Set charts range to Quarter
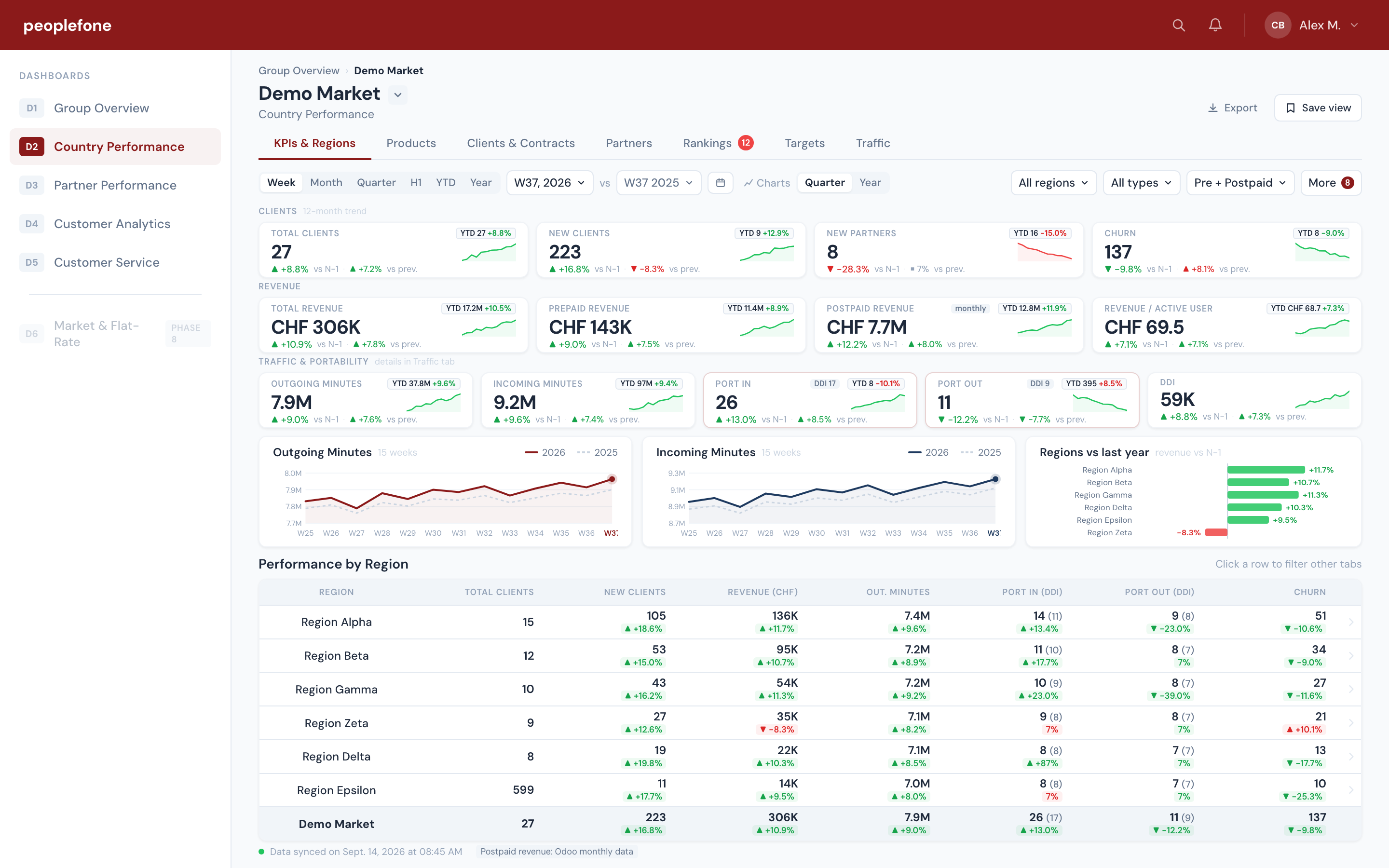The width and height of the screenshot is (1389, 868). [x=824, y=183]
